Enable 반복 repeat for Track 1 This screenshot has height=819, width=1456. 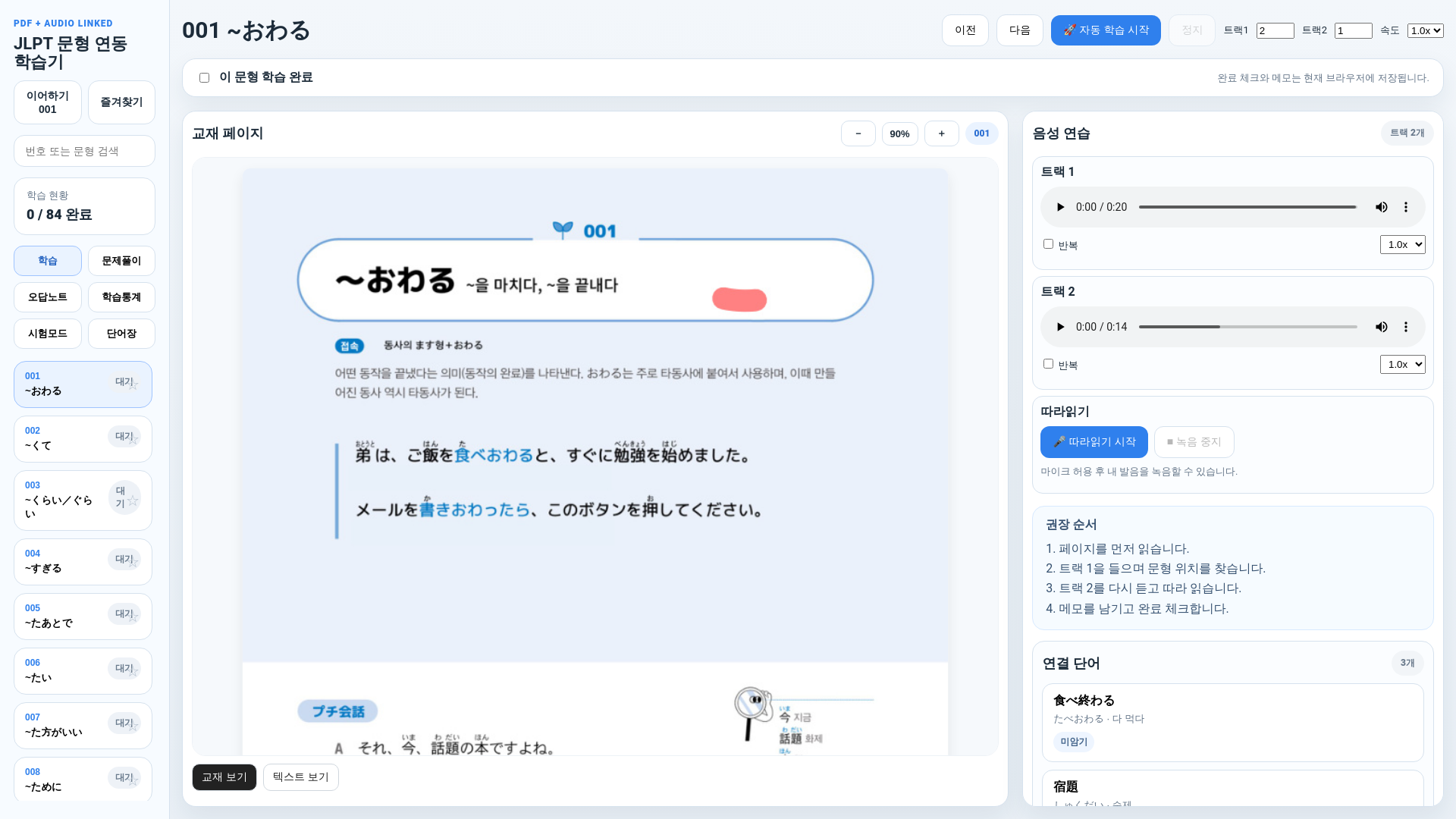pyautogui.click(x=1048, y=244)
